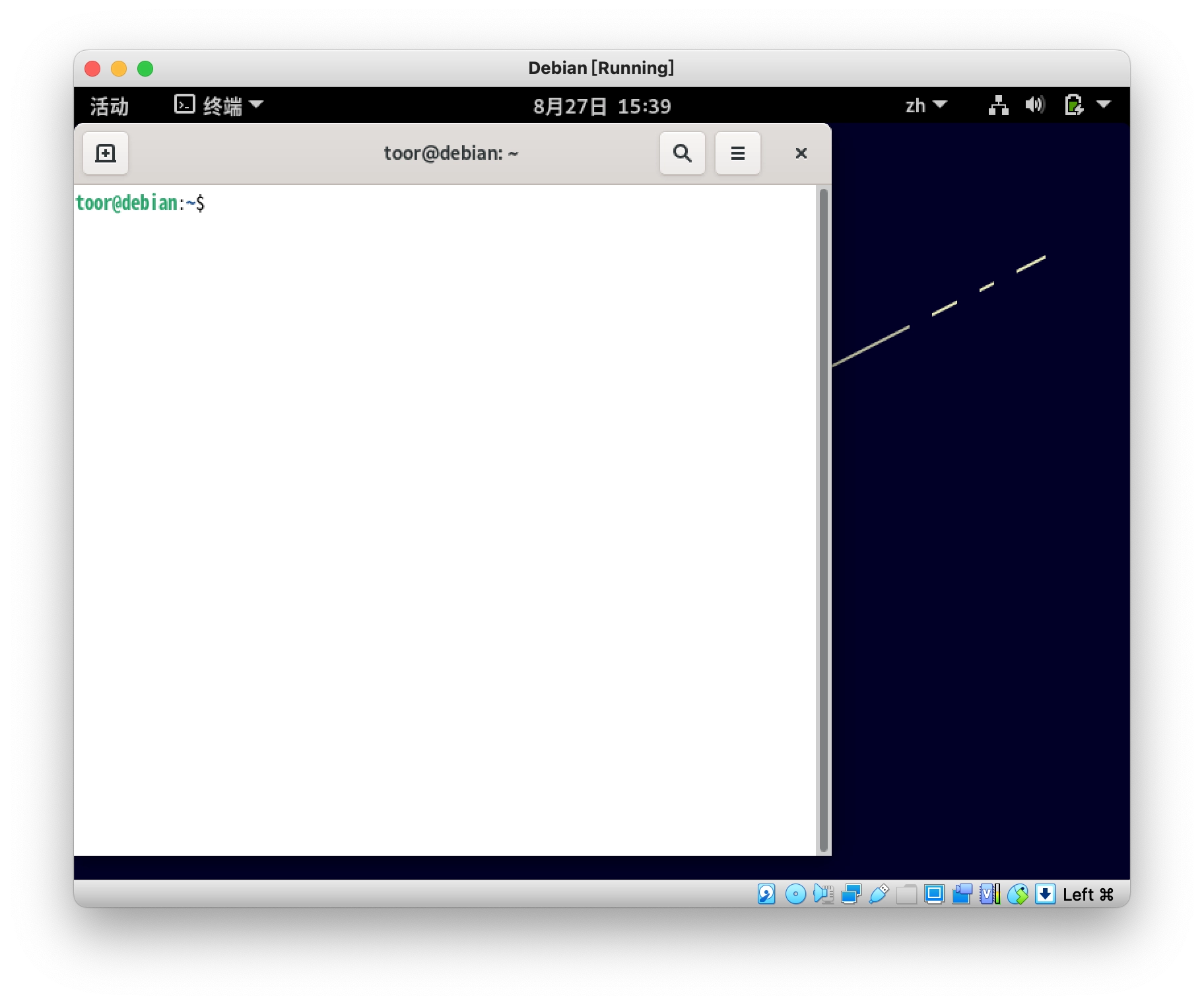Click the optical disc status icon

tap(795, 894)
